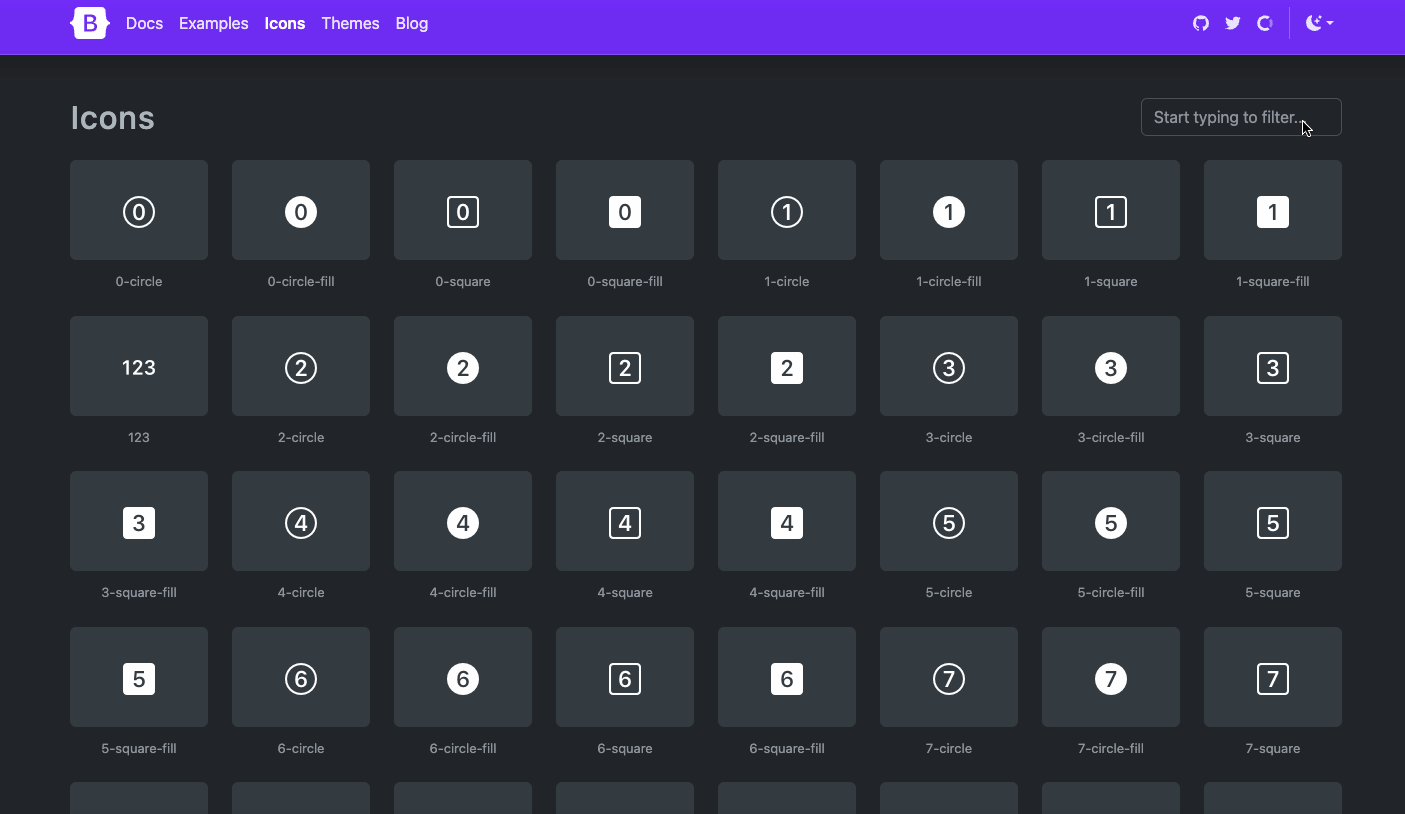Click the 7-circle icon thumbnail
The height and width of the screenshot is (814, 1405).
click(948, 677)
